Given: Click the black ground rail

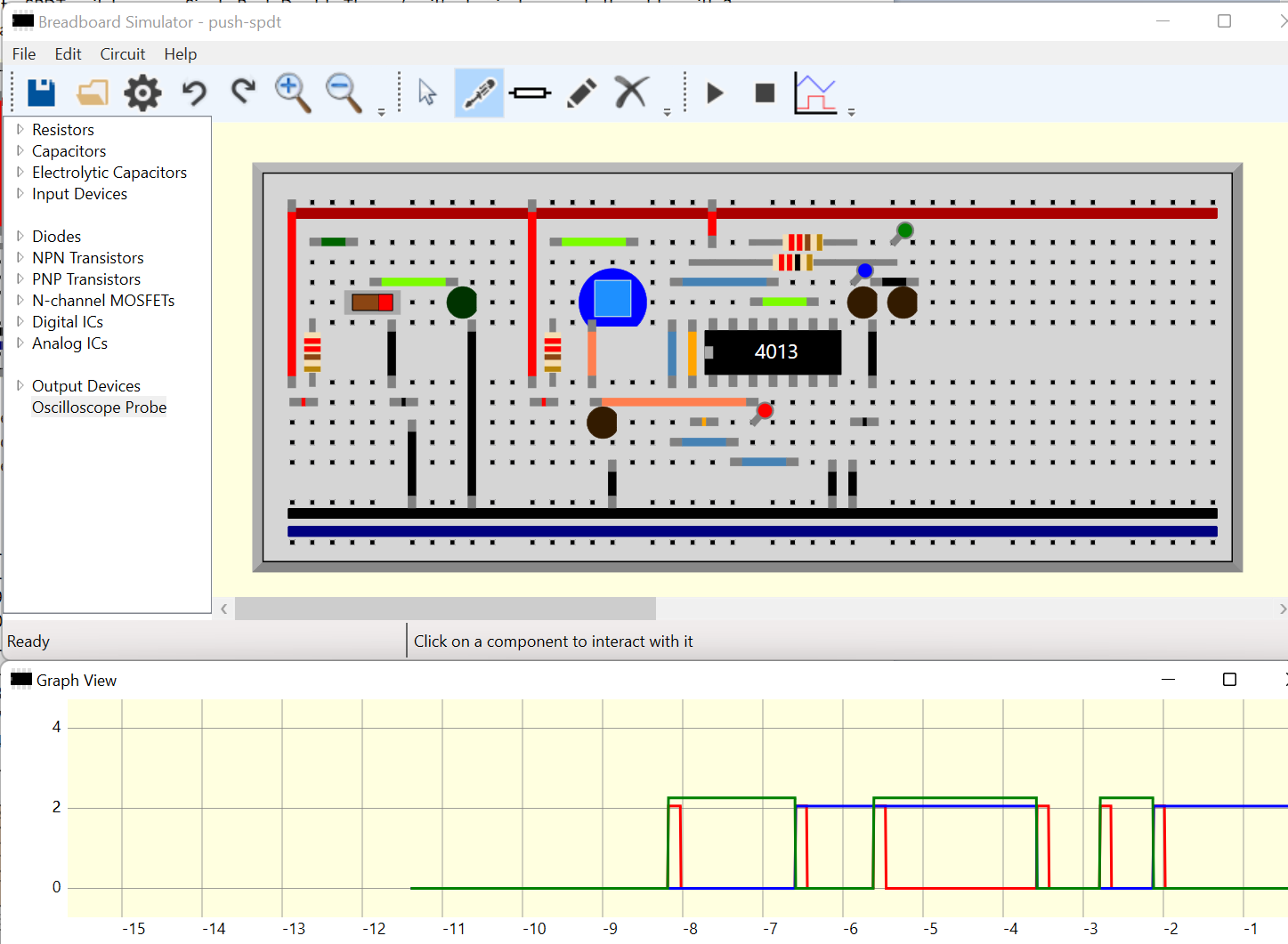Looking at the screenshot, I should [x=753, y=513].
